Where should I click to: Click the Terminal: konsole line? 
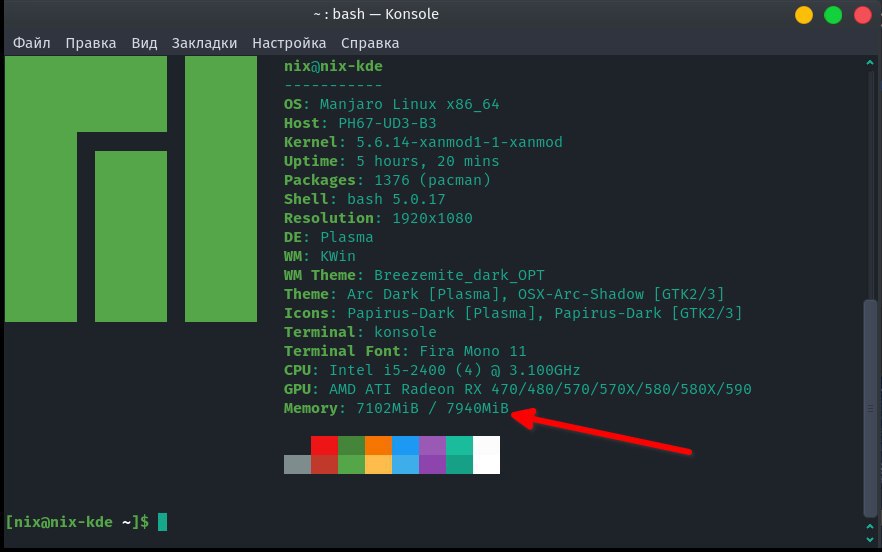360,332
